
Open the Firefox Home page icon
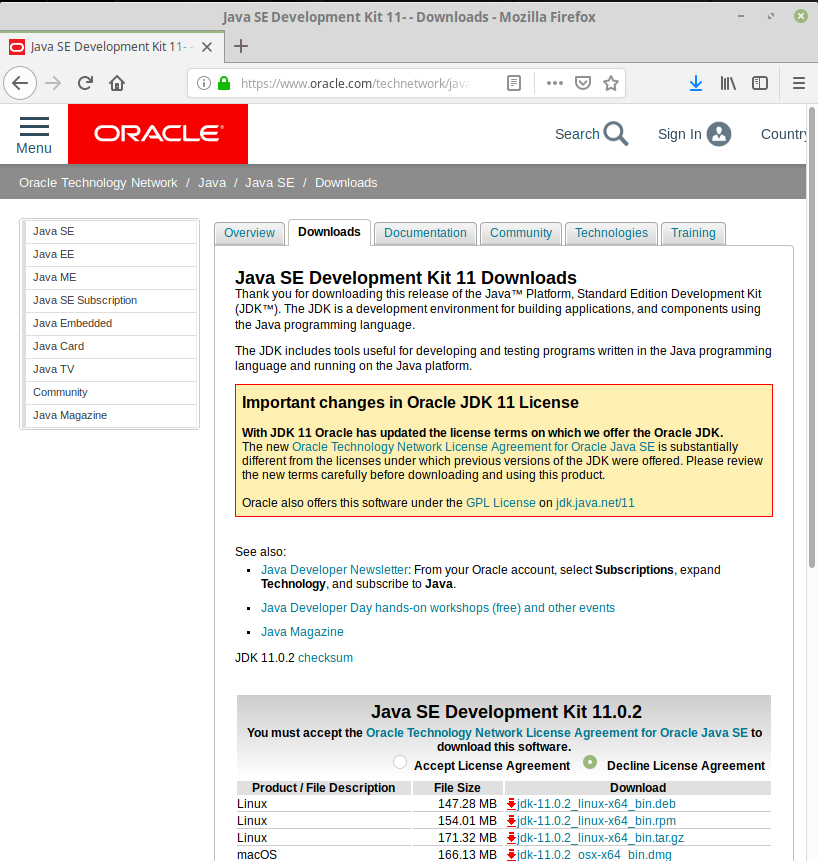117,83
